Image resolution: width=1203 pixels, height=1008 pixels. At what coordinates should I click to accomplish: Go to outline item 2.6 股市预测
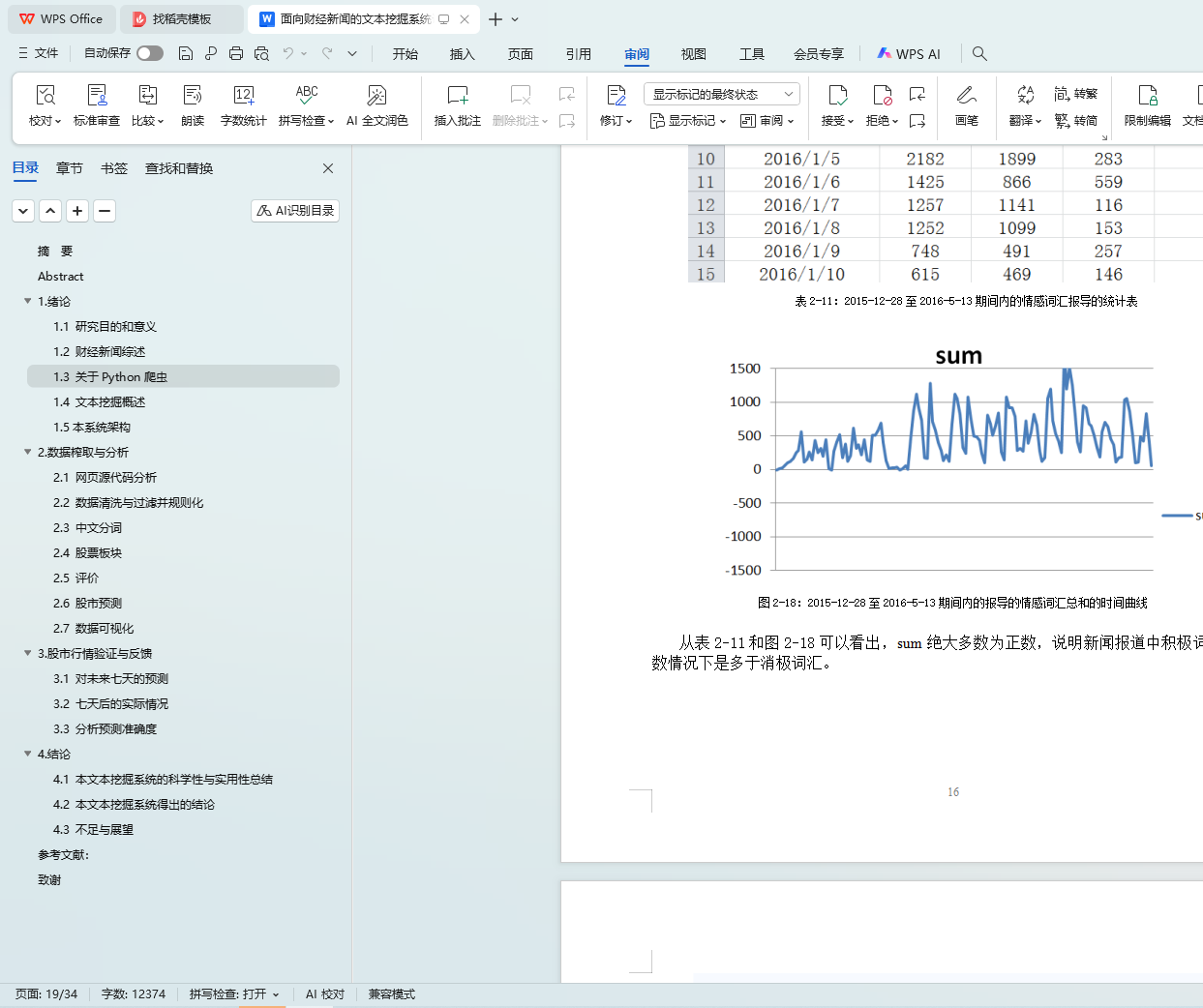87,603
